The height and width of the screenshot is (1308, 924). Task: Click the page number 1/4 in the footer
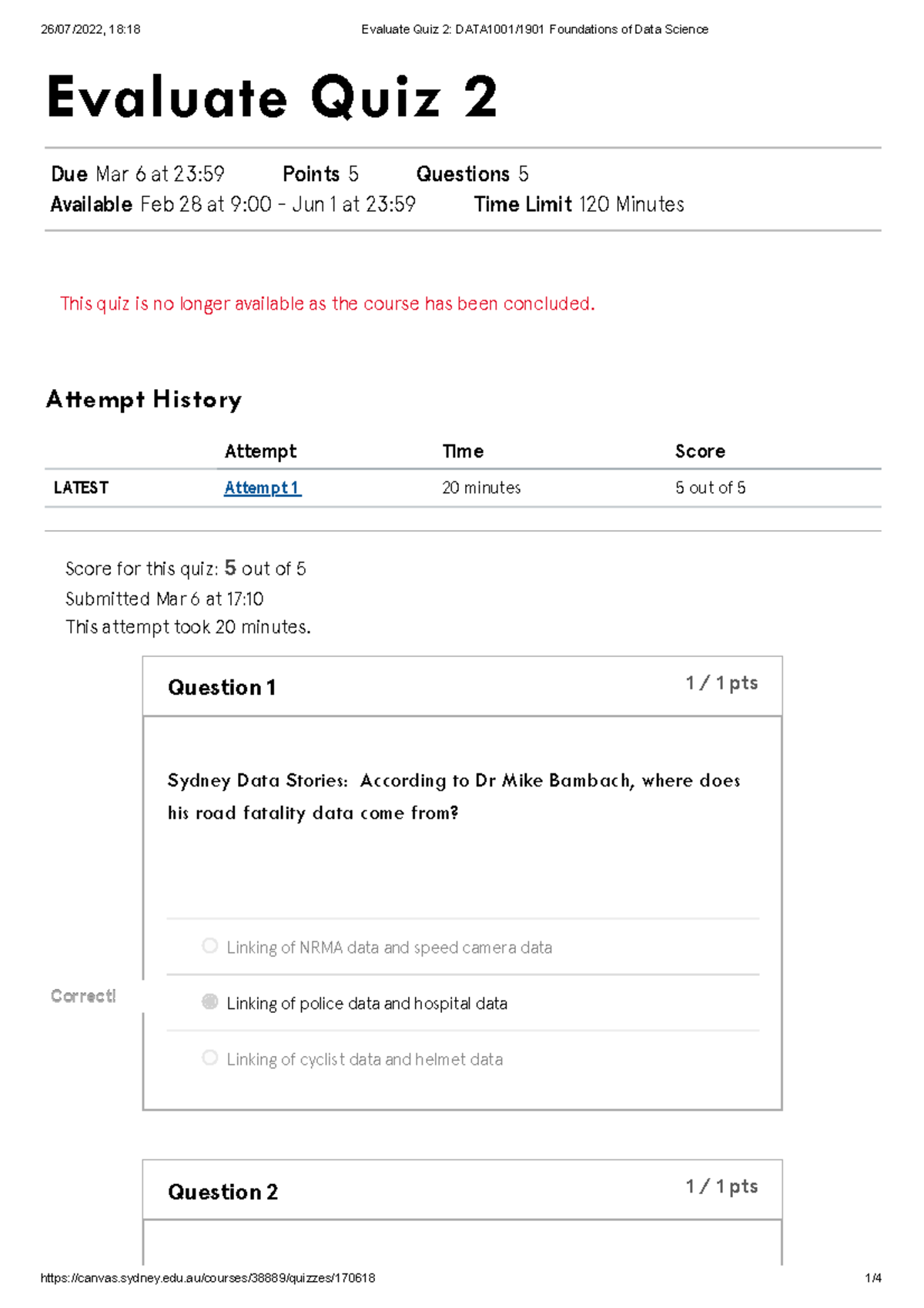[x=873, y=1278]
